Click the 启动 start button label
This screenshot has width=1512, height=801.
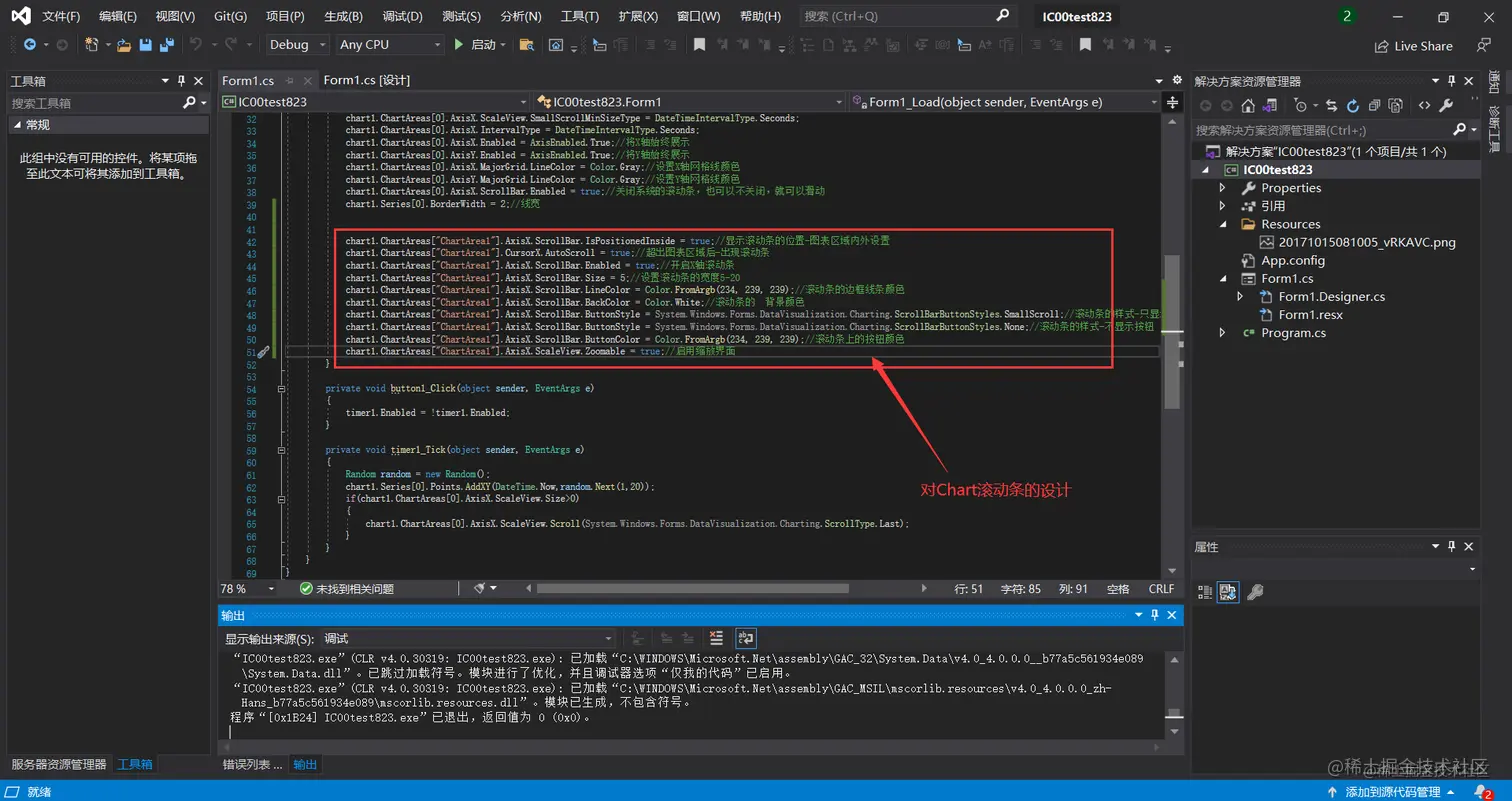tap(483, 45)
